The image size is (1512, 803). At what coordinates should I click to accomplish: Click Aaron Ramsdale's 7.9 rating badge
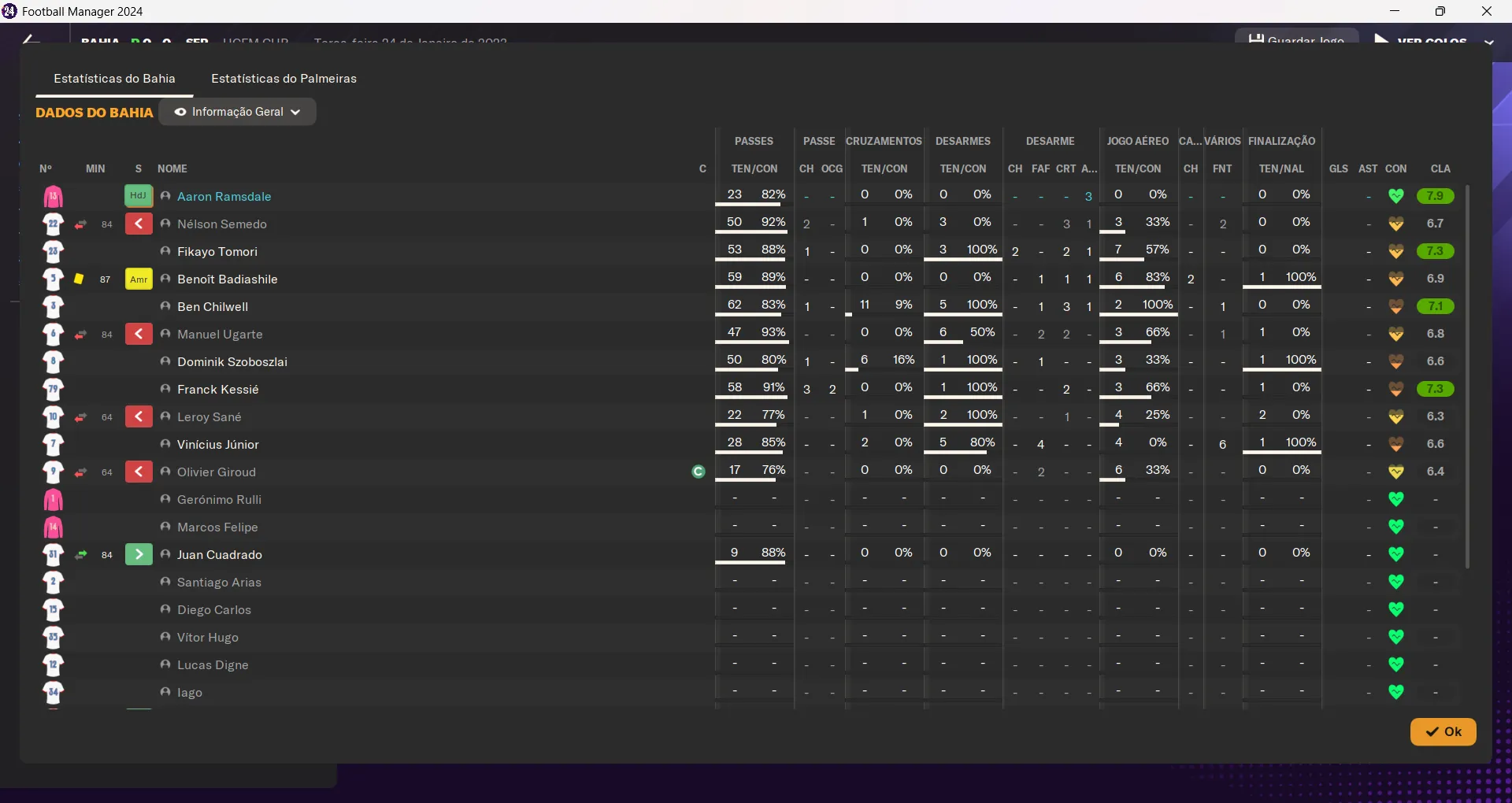[1435, 196]
